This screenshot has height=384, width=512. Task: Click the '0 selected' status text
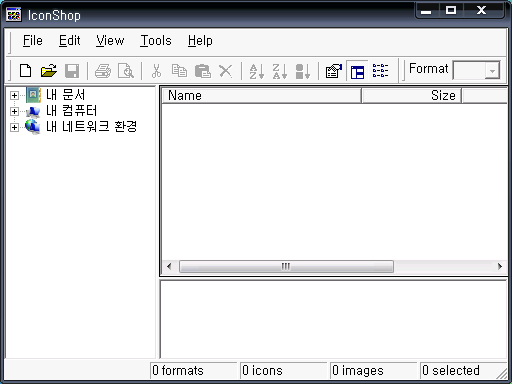pyautogui.click(x=451, y=371)
